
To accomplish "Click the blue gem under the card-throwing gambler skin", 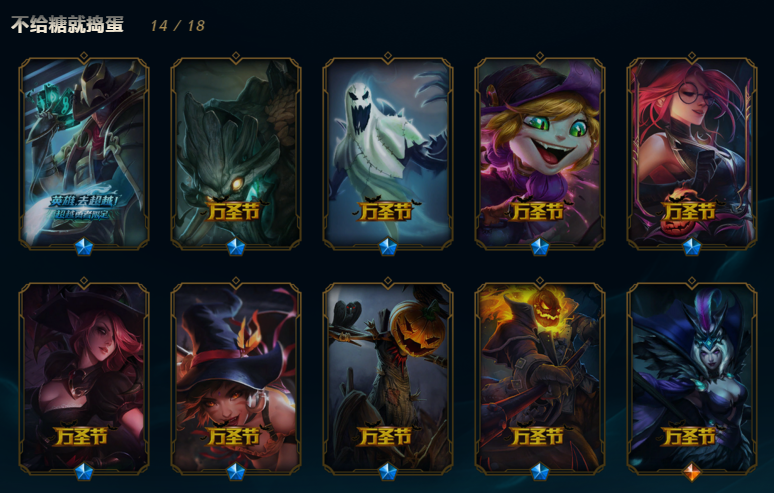I will 83,247.
